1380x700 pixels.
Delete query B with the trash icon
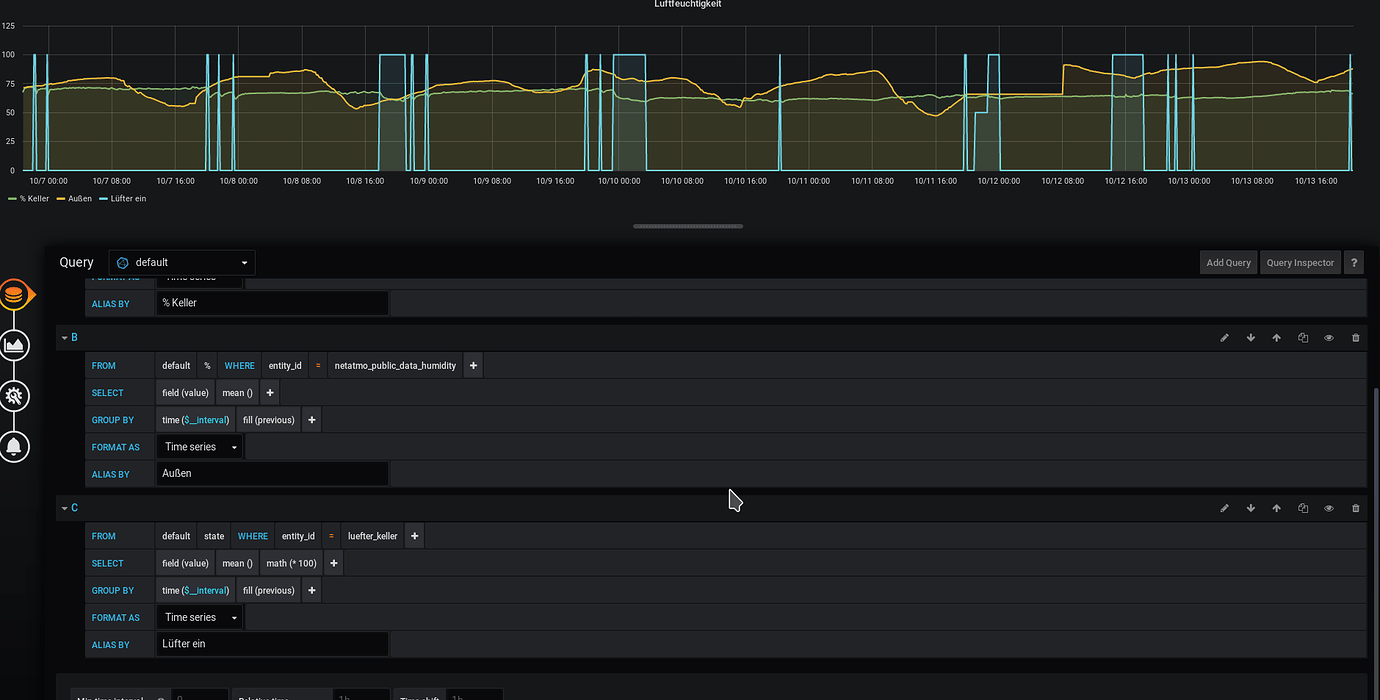coord(1355,337)
